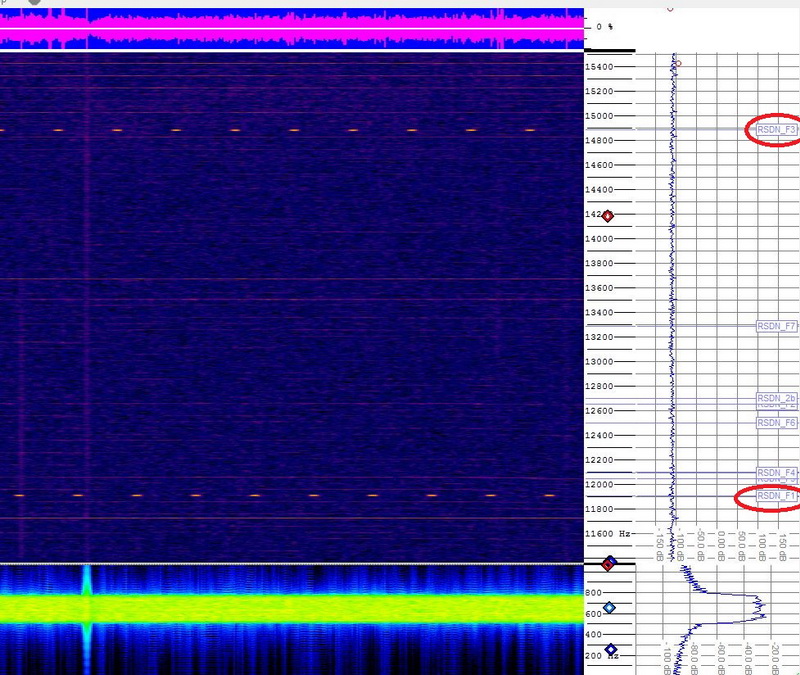Click the -150 dB label on upper spectrum graph
Viewport: 800px width, 675px height.
coord(659,546)
